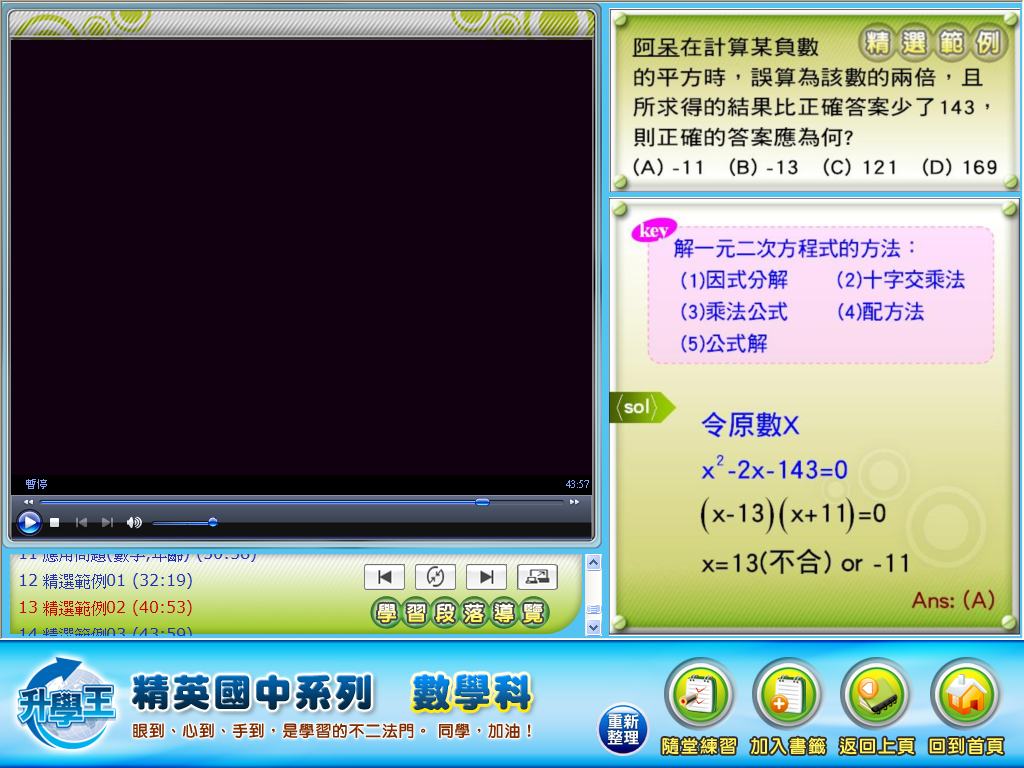Click the rewind arrows left of seek bar
Screen dimensions: 1024x768
click(x=29, y=501)
